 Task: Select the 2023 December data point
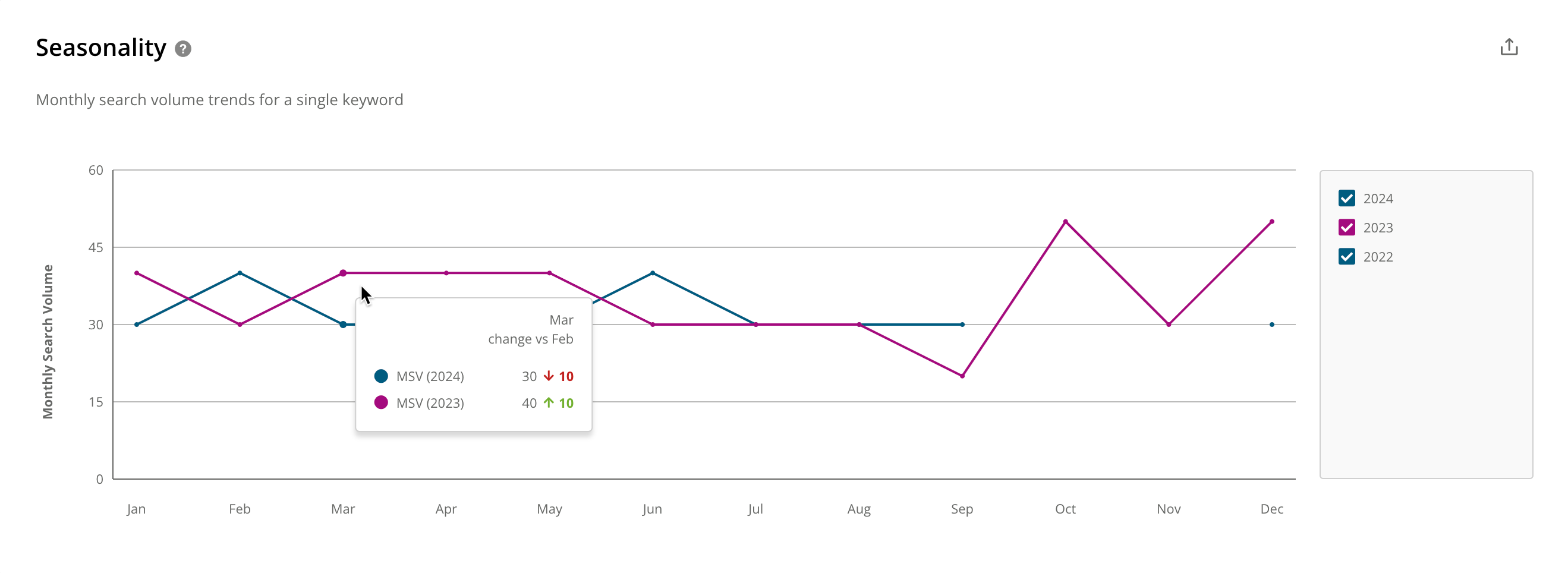pos(1271,222)
